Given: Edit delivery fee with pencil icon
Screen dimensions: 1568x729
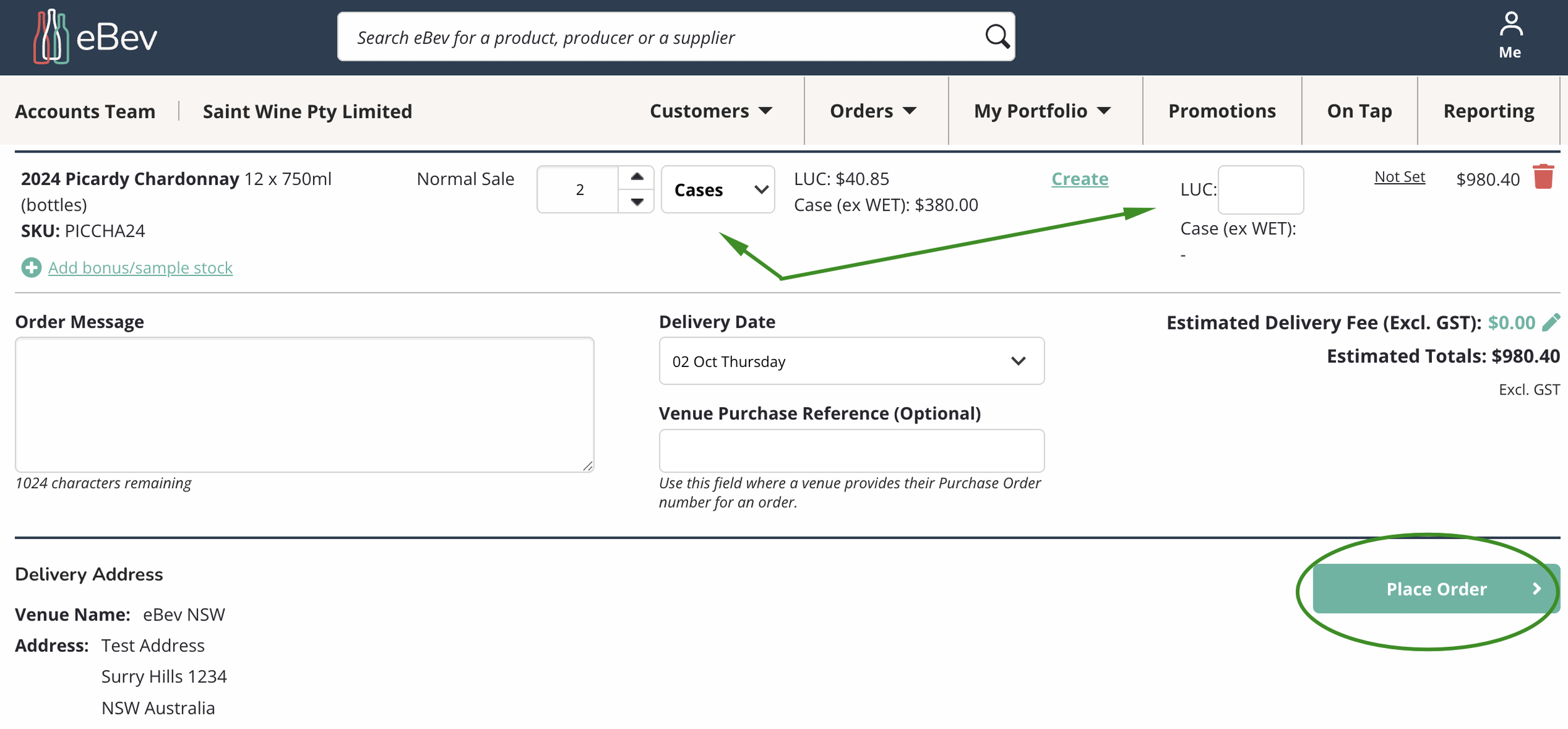Looking at the screenshot, I should [1551, 322].
